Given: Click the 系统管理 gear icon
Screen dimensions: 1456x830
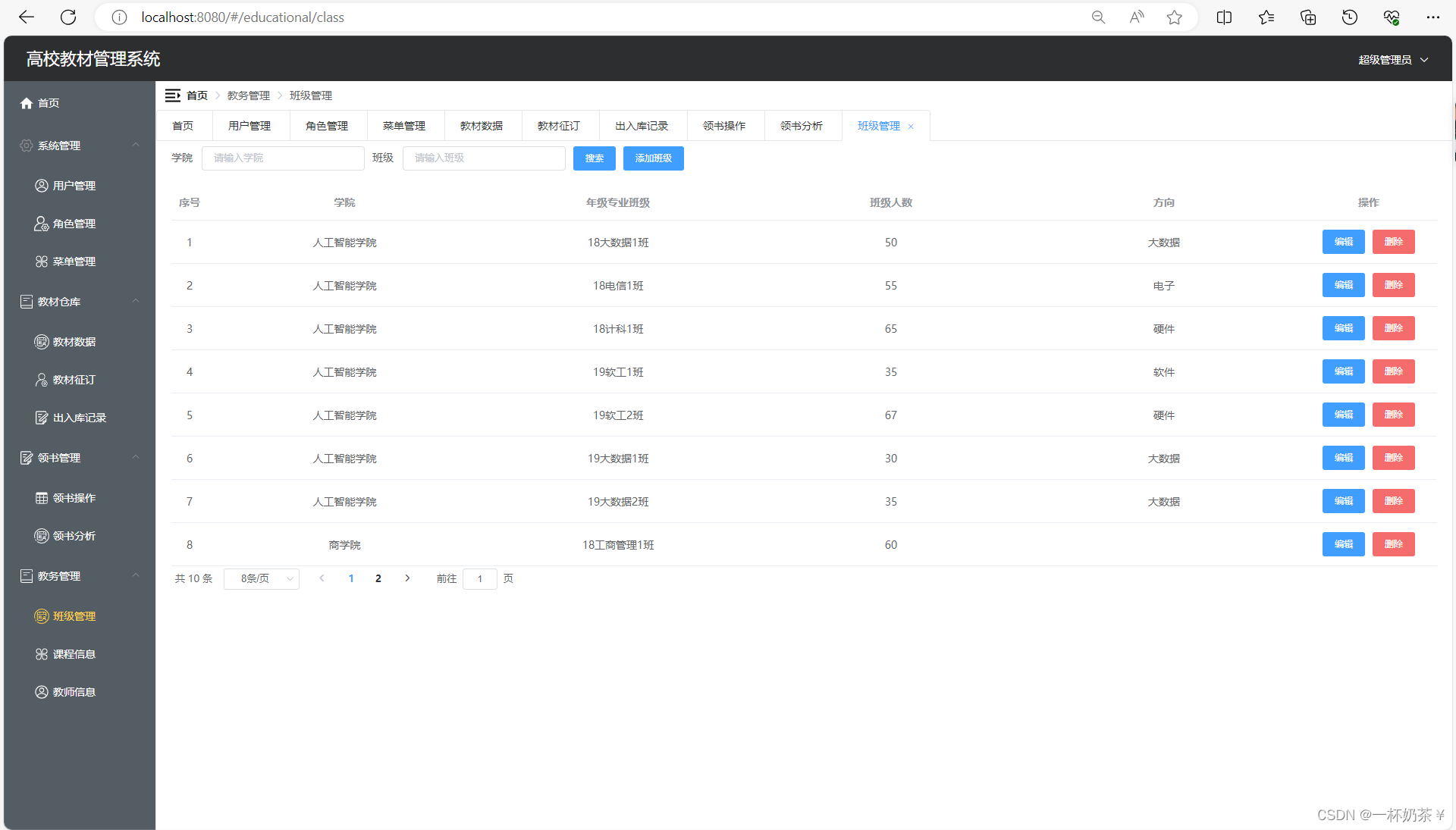Looking at the screenshot, I should point(27,146).
